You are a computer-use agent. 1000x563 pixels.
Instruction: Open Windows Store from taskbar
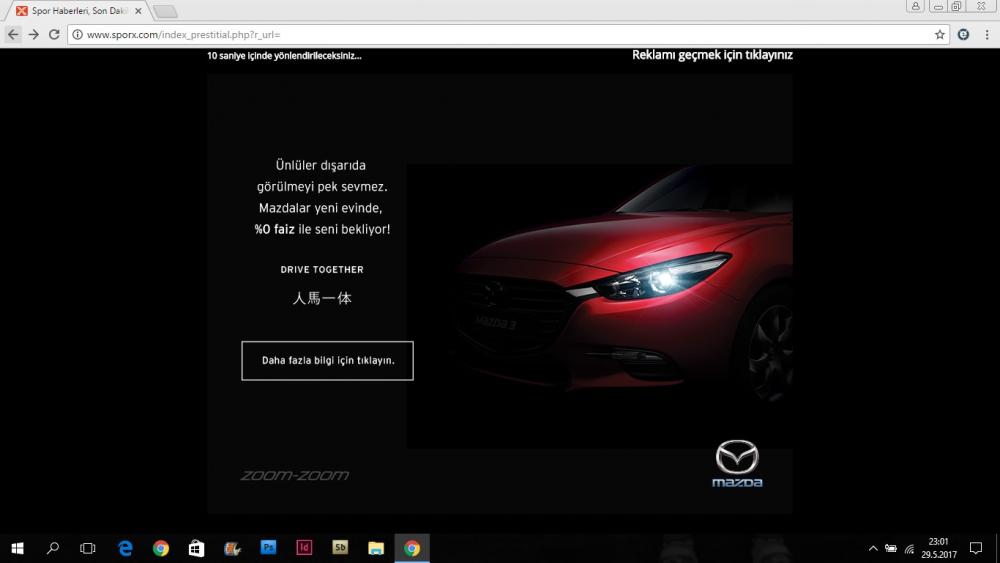(x=196, y=548)
